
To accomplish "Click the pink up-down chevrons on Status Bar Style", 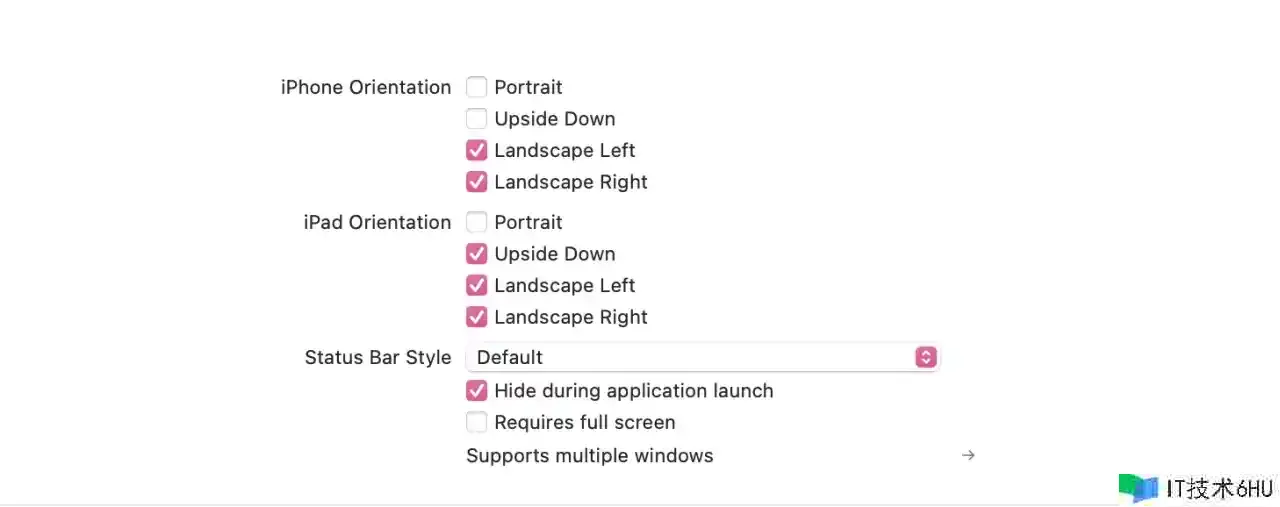I will click(x=926, y=357).
